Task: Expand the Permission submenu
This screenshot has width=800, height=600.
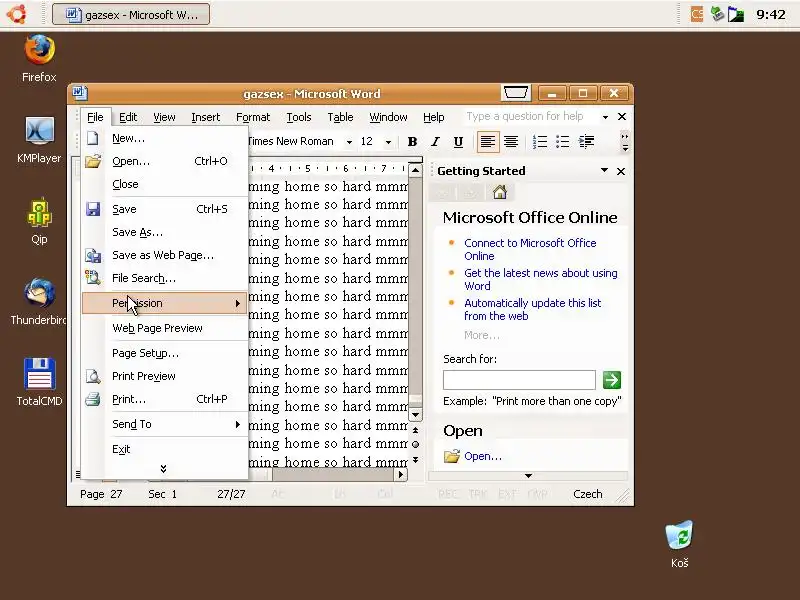Action: click(x=164, y=303)
